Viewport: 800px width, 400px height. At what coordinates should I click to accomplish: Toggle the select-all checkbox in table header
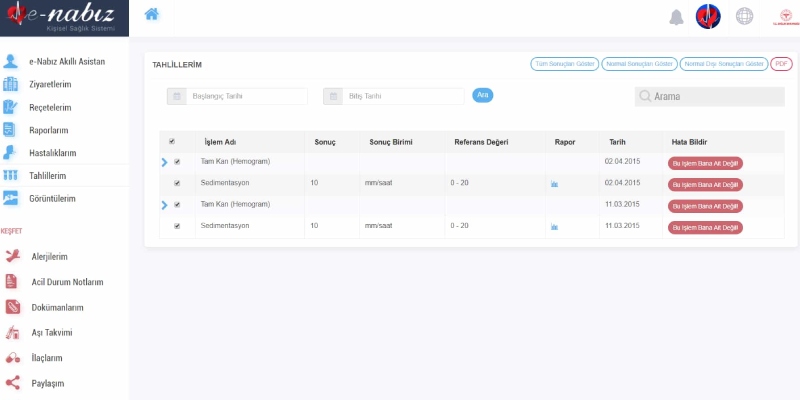click(172, 142)
